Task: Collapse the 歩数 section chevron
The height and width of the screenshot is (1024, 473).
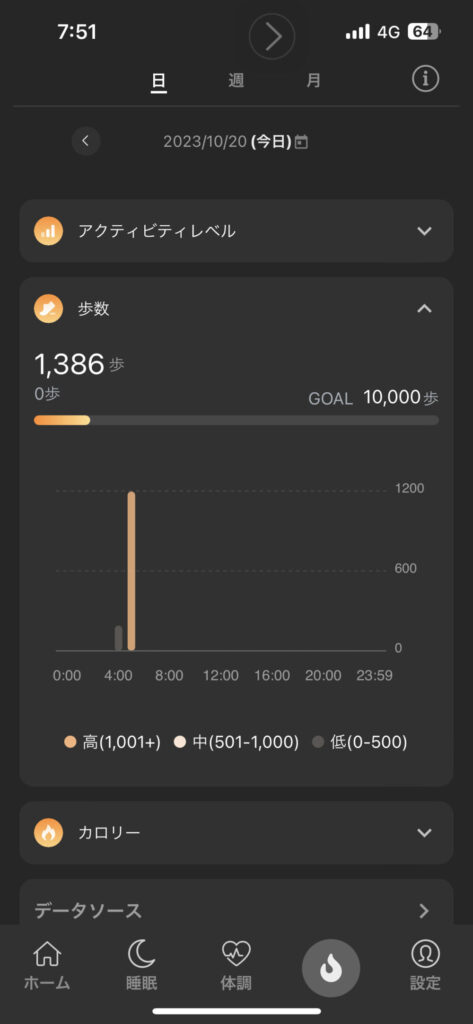Action: [x=425, y=309]
